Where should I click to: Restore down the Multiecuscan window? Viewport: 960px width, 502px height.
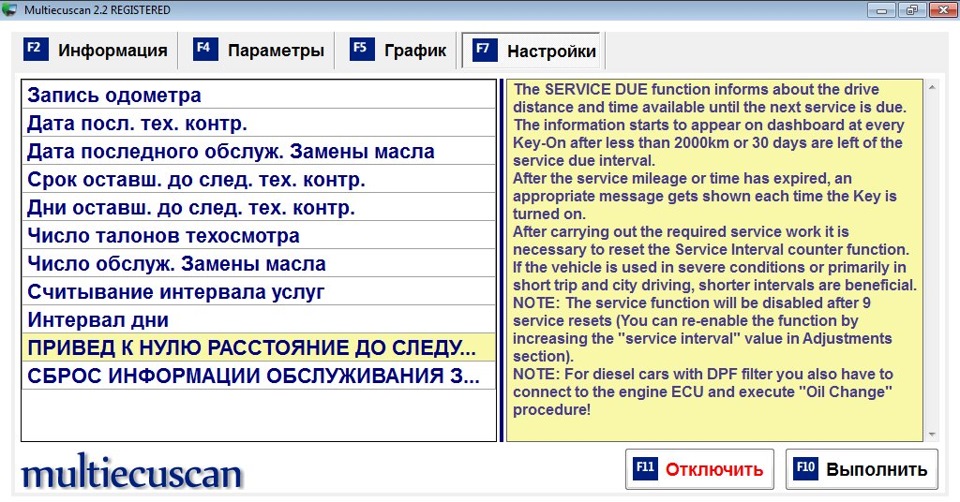912,10
